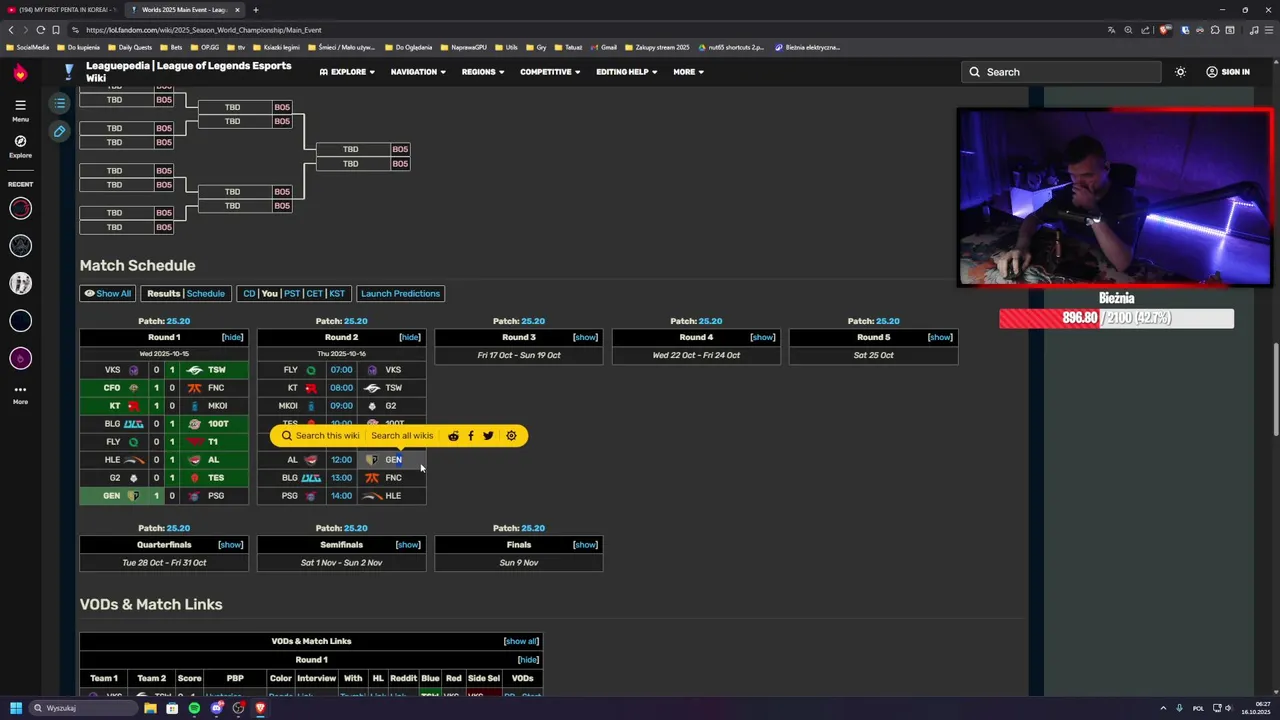Screen dimensions: 1280x720
Task: Click the 07:00 match time link
Action: point(341,370)
